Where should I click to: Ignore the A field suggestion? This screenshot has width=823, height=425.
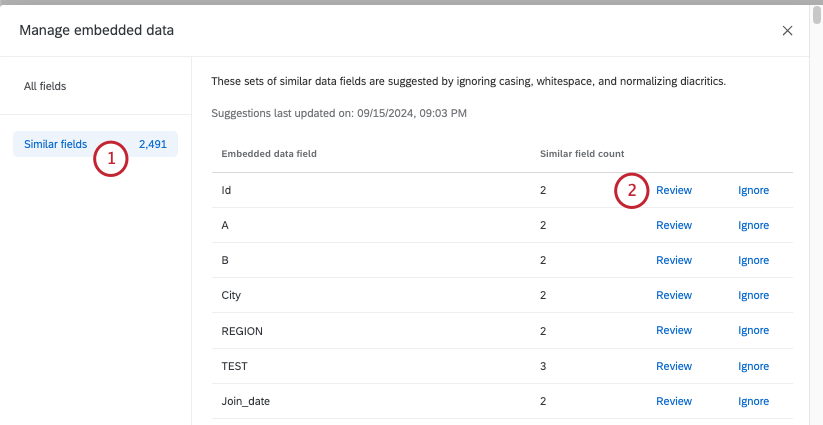click(x=753, y=225)
